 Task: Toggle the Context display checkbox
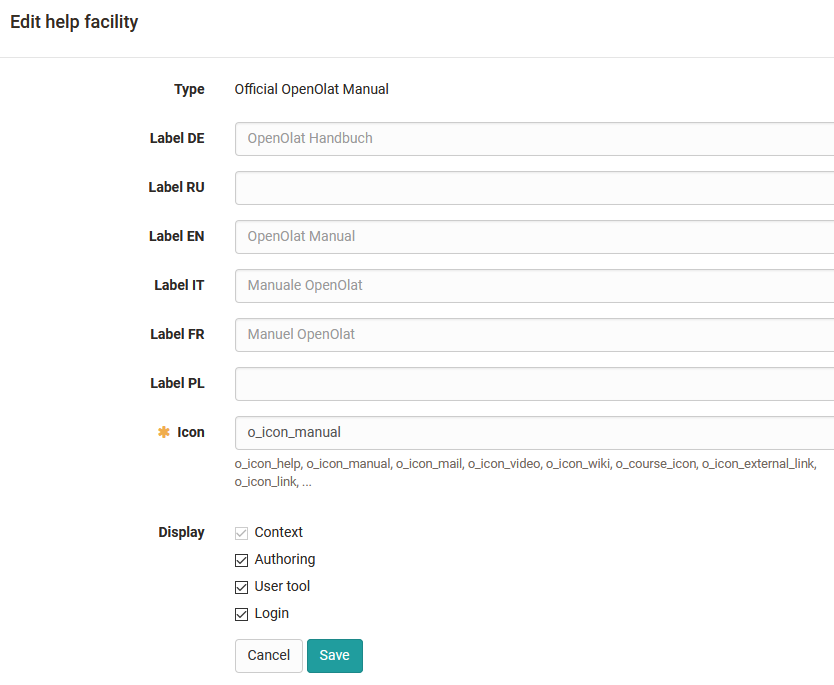click(241, 533)
